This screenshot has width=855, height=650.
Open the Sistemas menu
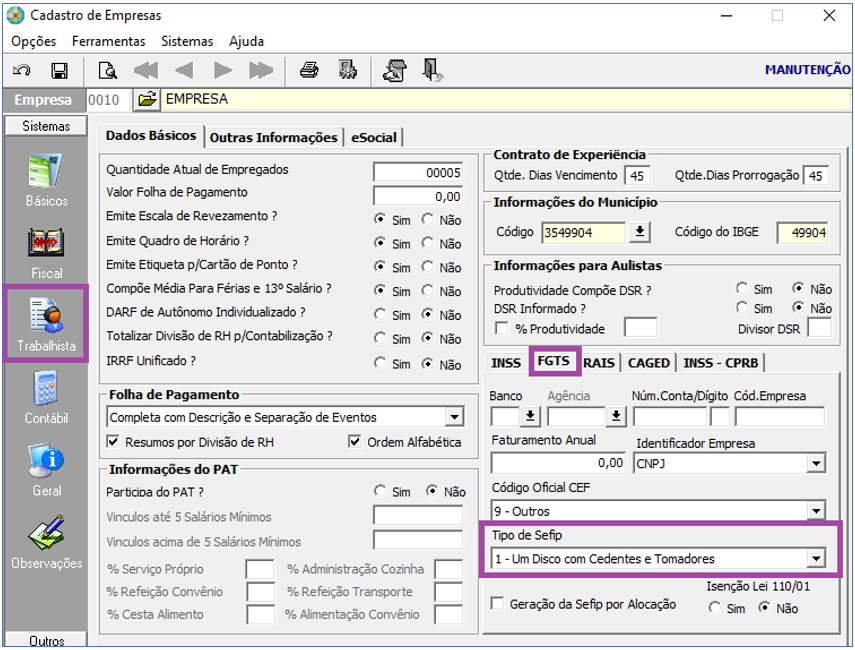(187, 41)
